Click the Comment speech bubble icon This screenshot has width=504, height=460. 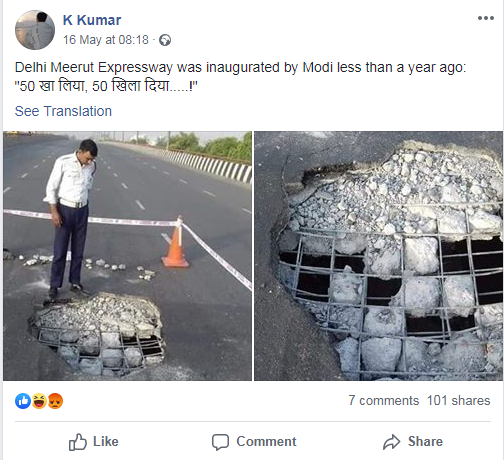click(x=220, y=442)
